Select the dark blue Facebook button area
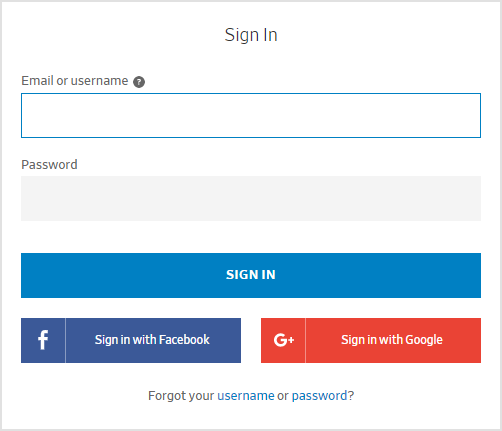Image resolution: width=502 pixels, height=431 pixels. tap(131, 340)
